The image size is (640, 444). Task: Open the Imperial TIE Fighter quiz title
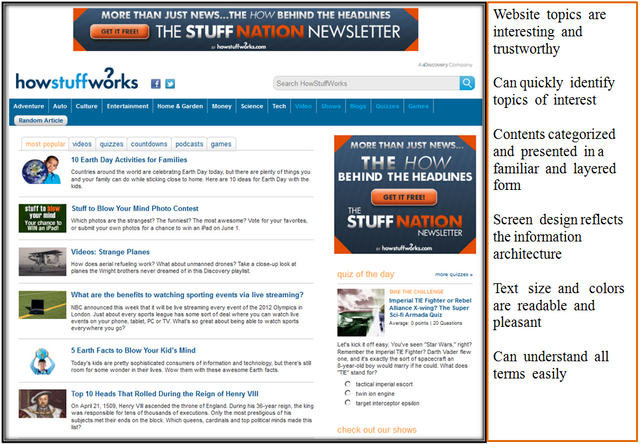[x=430, y=307]
